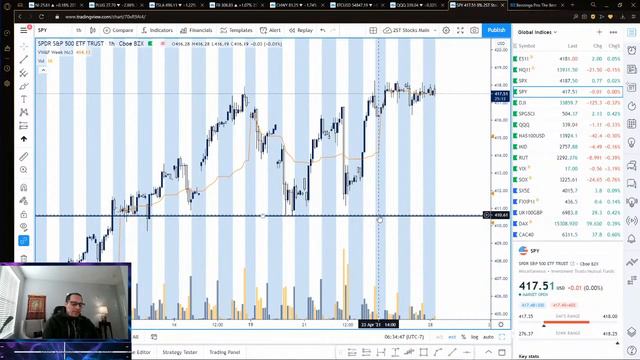
Task: Select the crosshair cursor tool
Action: click(x=24, y=46)
